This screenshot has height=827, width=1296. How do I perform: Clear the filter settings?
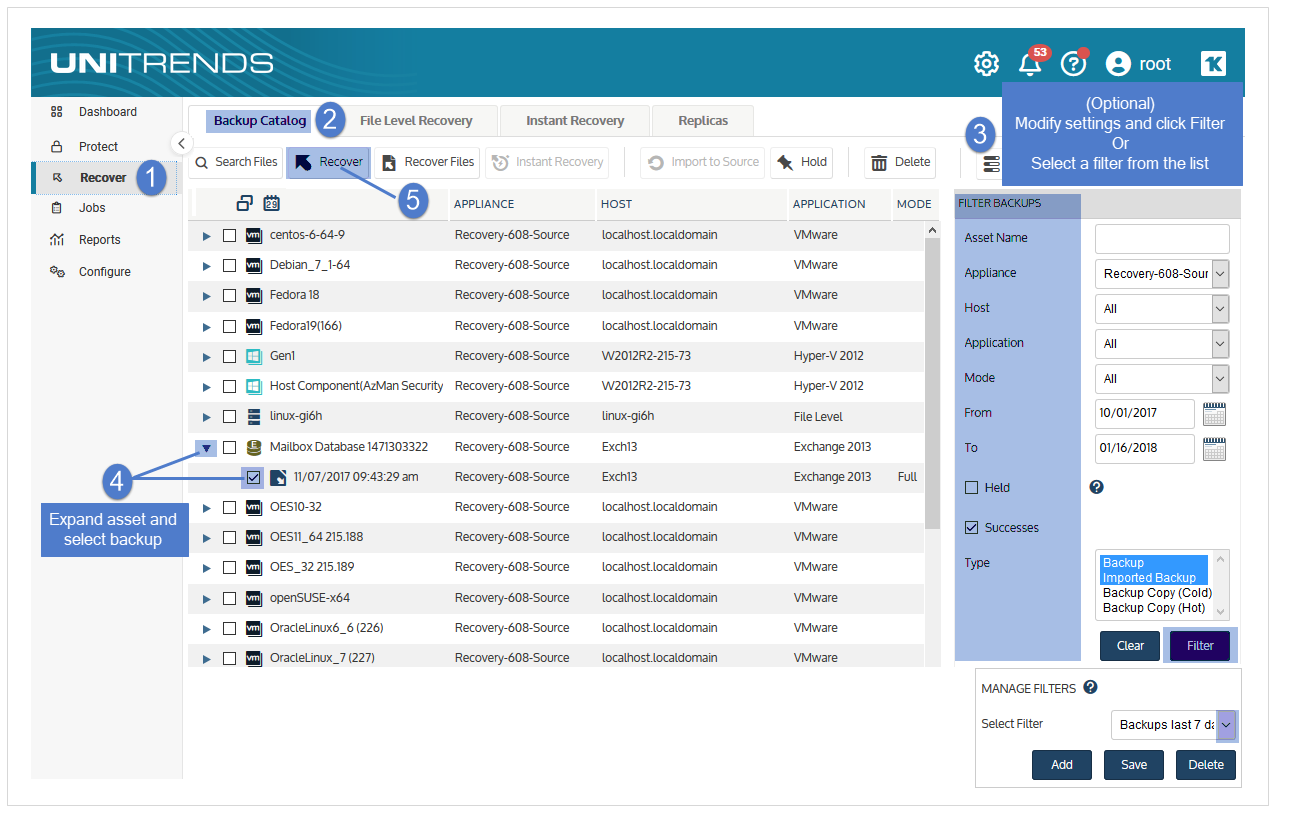click(x=1130, y=646)
